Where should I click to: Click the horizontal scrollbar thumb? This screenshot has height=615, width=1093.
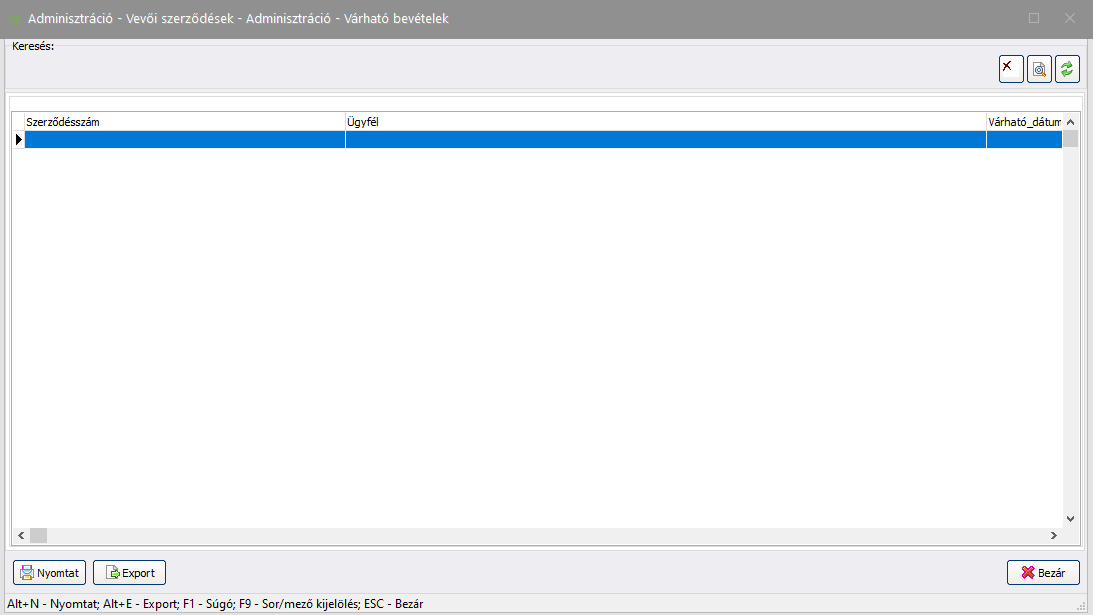(38, 536)
